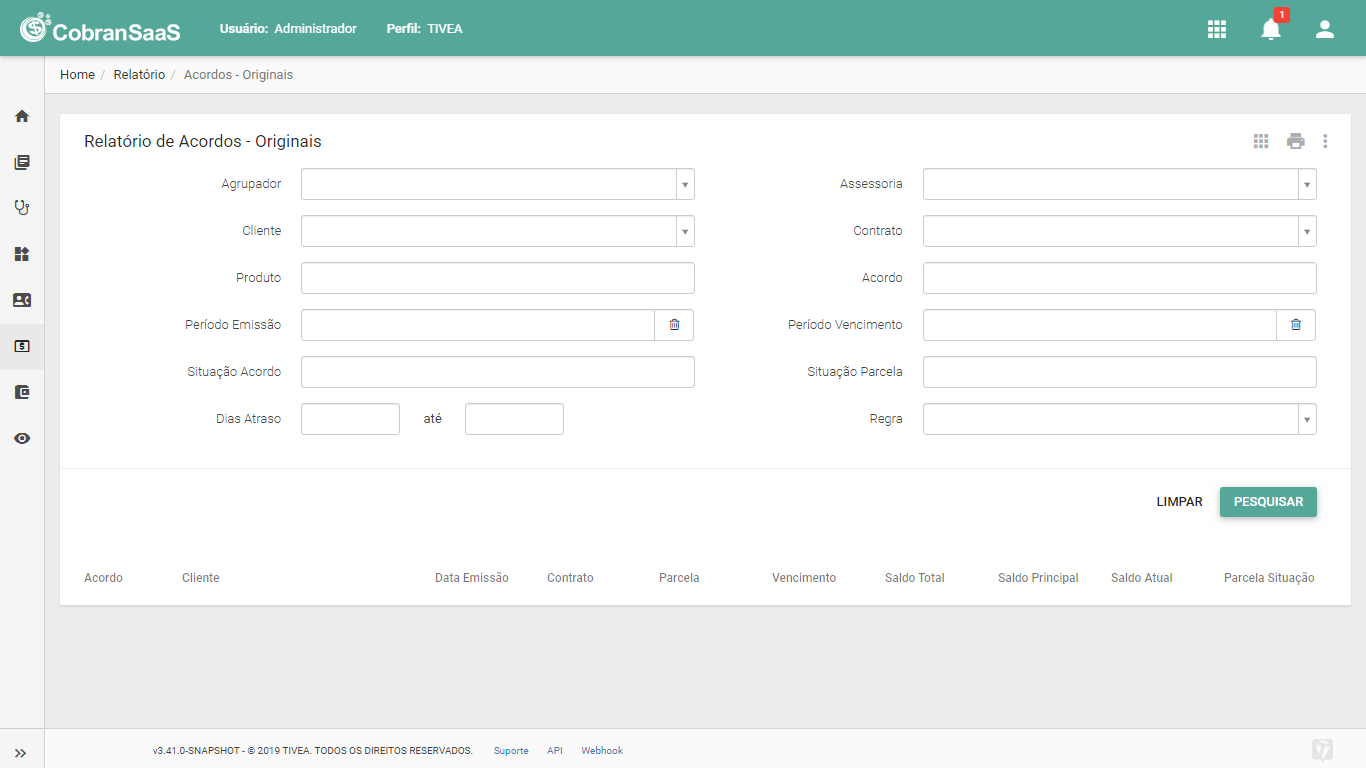Sort by Vencimento column header
This screenshot has width=1366, height=768.
(x=804, y=578)
